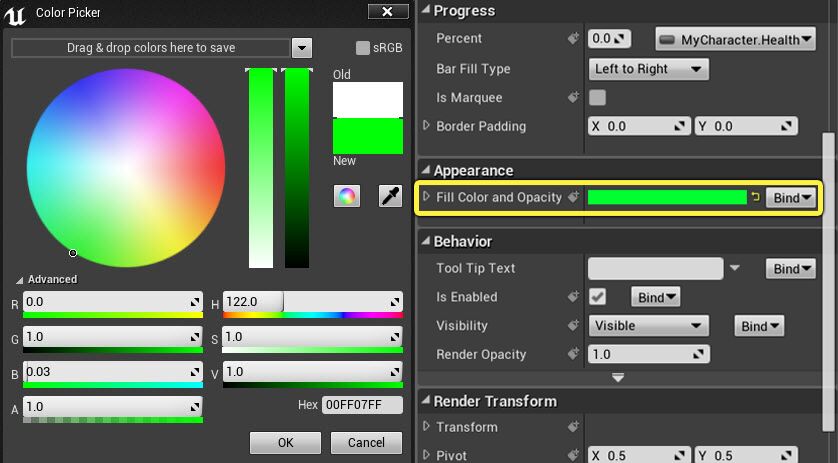The width and height of the screenshot is (838, 463).
Task: Click the Pivot Y 0.5 field
Action: (x=746, y=456)
